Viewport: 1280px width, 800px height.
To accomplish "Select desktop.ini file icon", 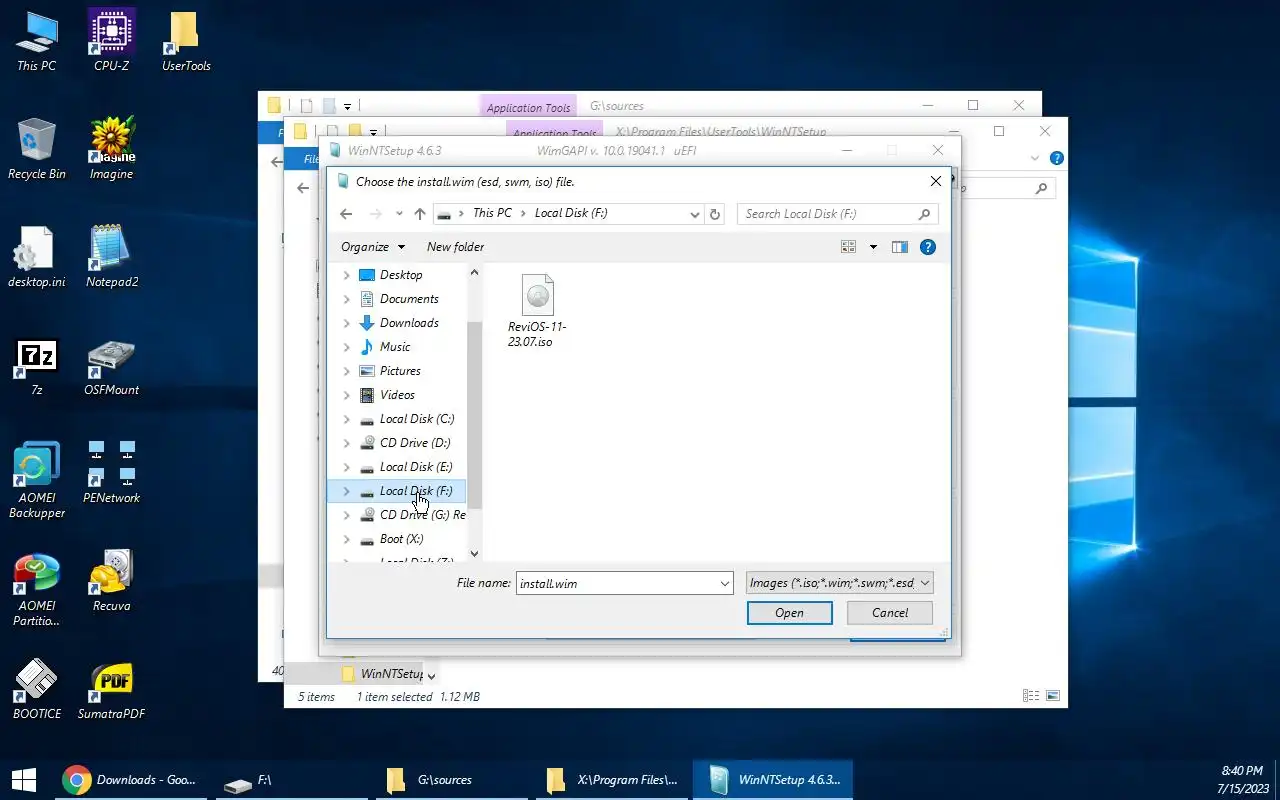I will pyautogui.click(x=36, y=257).
